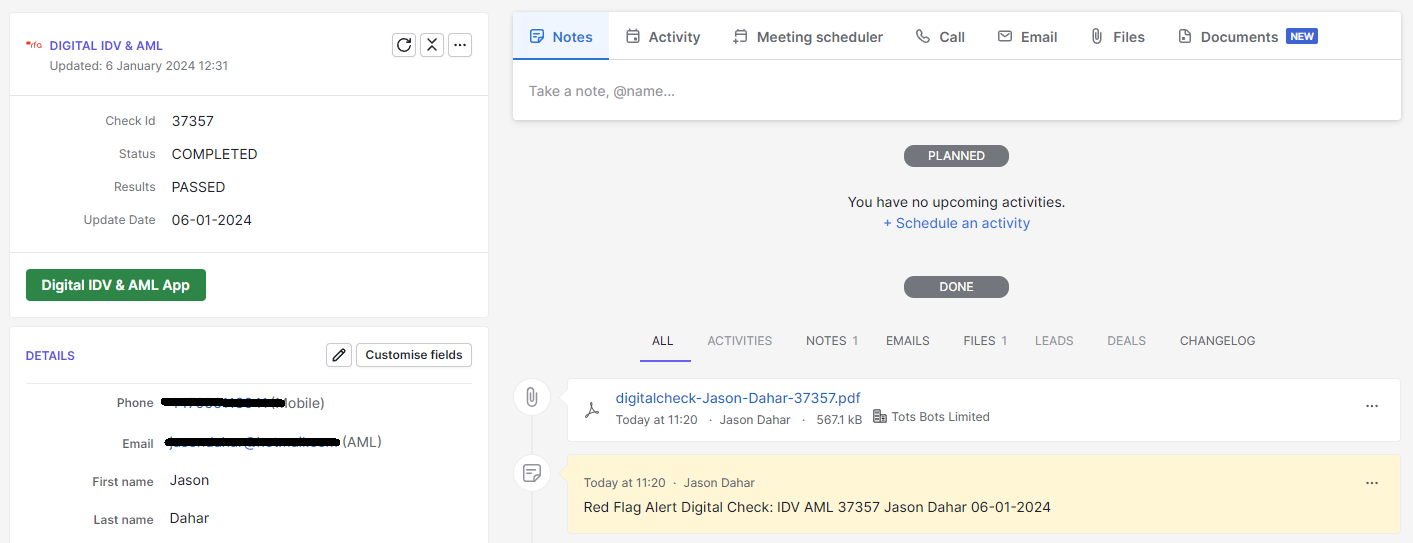Filter history by NOTES
This screenshot has width=1413, height=543.
pyautogui.click(x=832, y=341)
